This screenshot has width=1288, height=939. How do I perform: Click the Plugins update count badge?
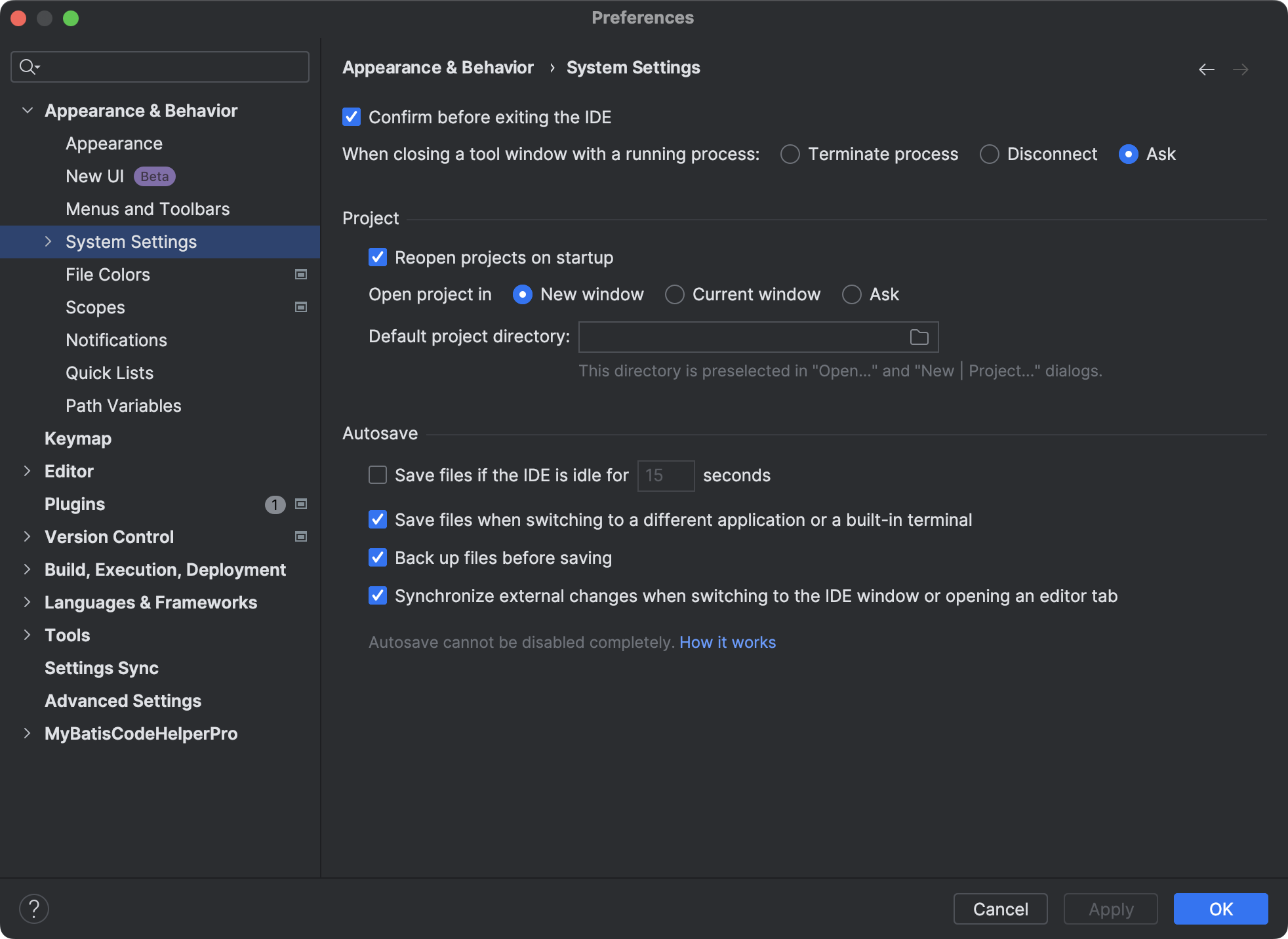point(275,504)
